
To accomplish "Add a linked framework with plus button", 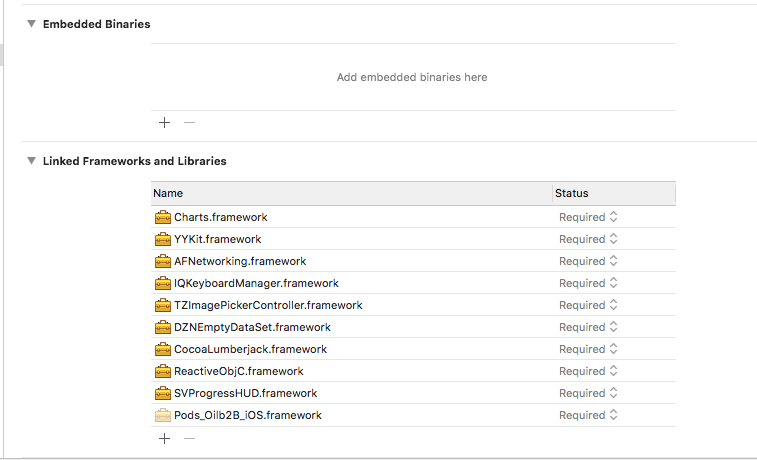I will [x=164, y=438].
